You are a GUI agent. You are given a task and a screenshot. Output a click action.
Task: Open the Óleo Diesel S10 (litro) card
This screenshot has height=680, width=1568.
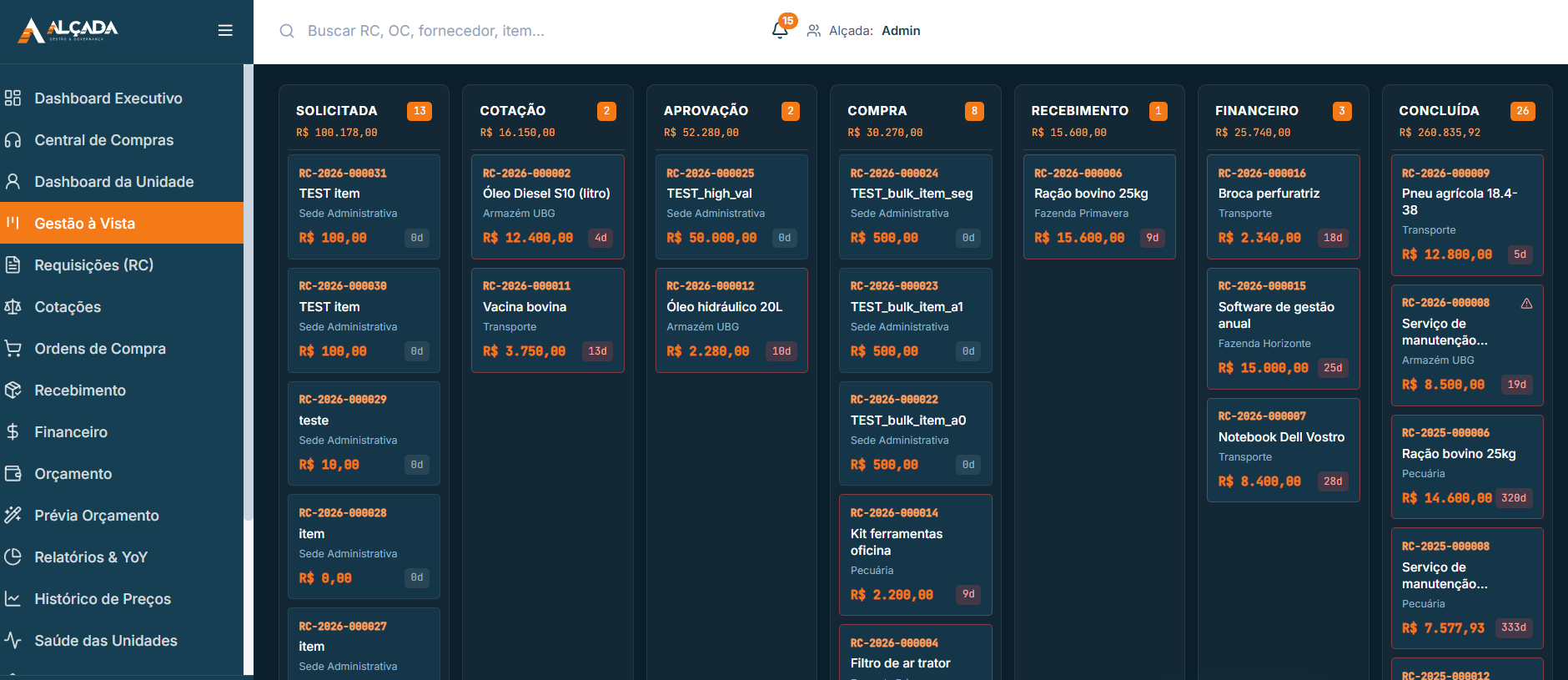click(548, 207)
